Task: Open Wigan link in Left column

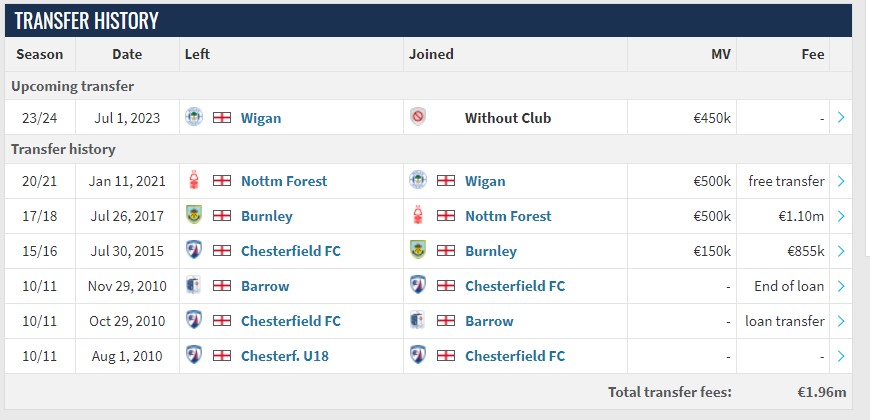Action: [261, 118]
